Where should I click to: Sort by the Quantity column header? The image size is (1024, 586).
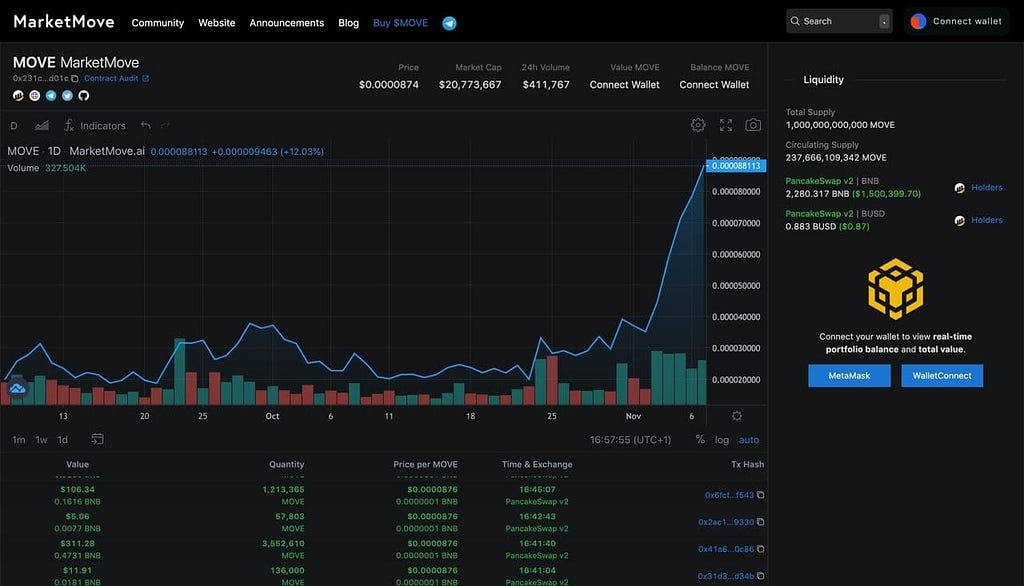287,464
